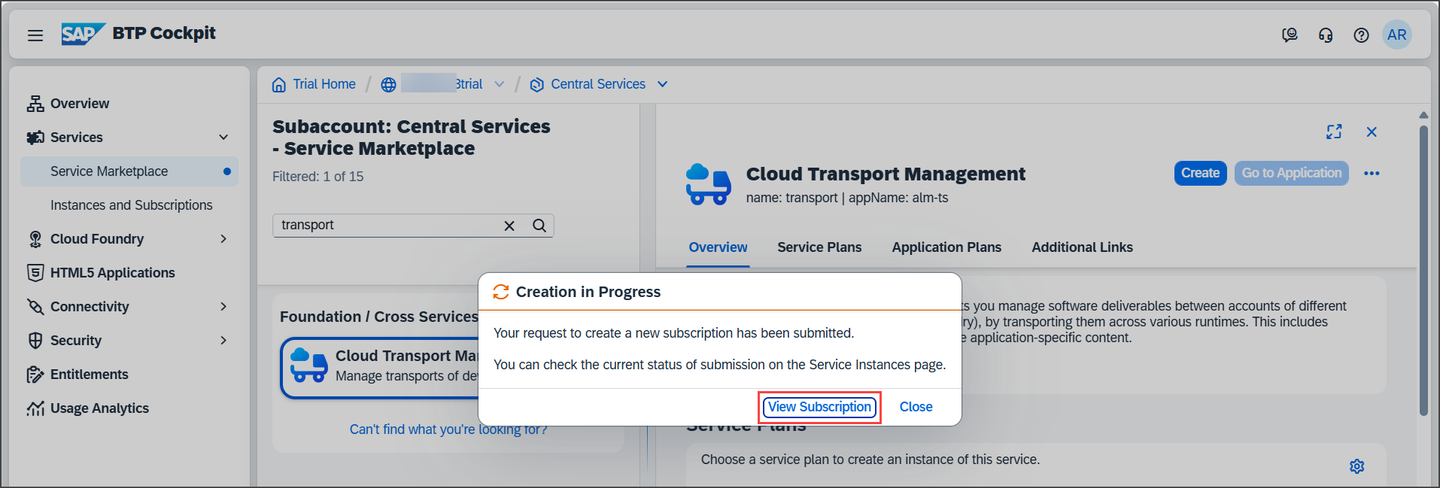
Task: Click the blue Create button
Action: [x=1200, y=173]
